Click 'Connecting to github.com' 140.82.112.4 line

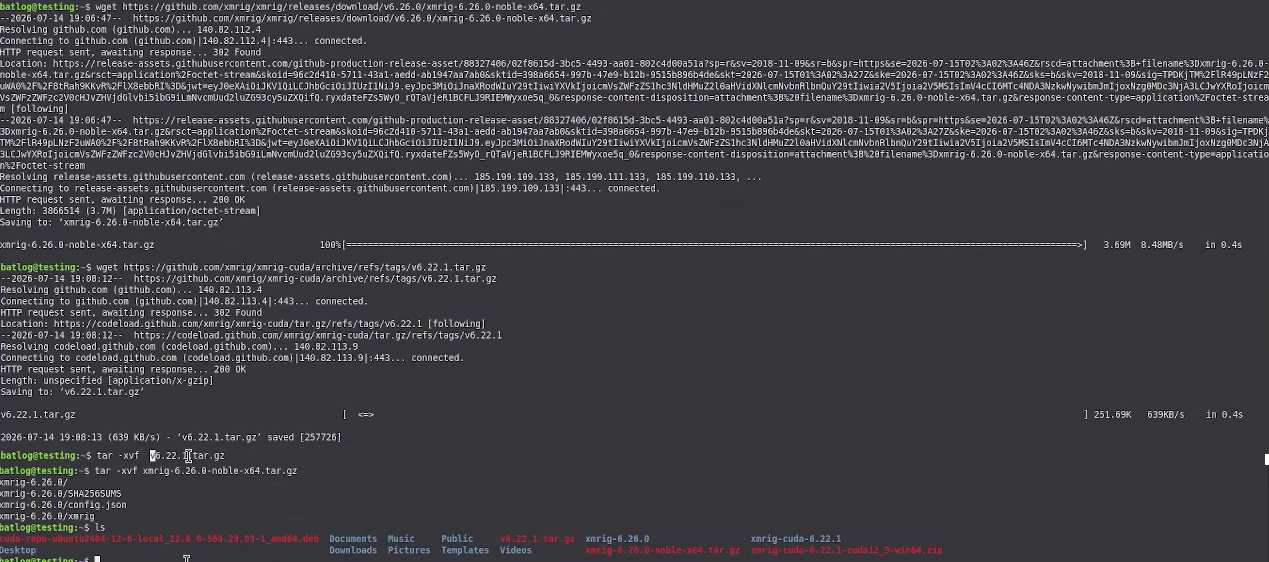coord(183,41)
